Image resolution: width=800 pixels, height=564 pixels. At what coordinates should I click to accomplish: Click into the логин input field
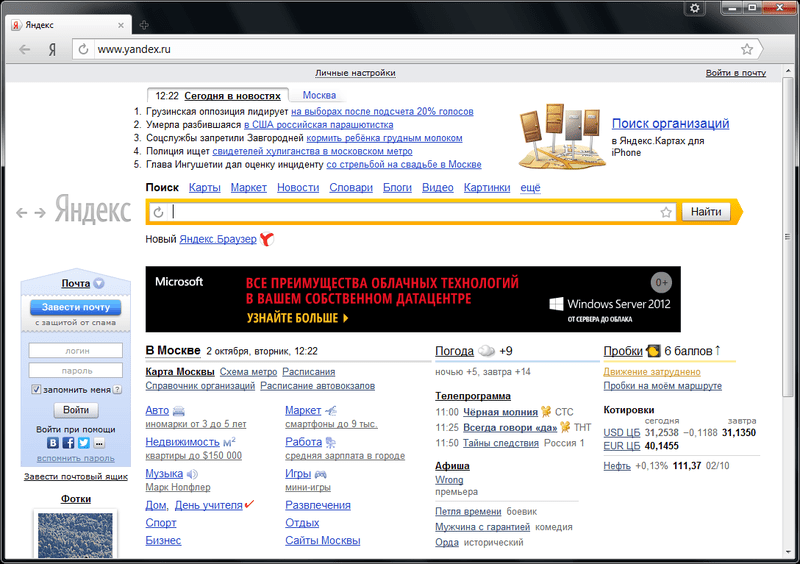[x=75, y=351]
